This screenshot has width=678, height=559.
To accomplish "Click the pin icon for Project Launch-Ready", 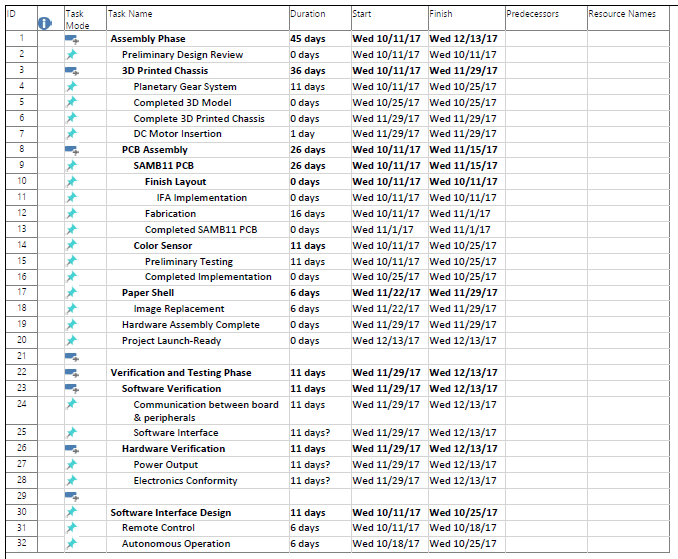I will point(72,340).
